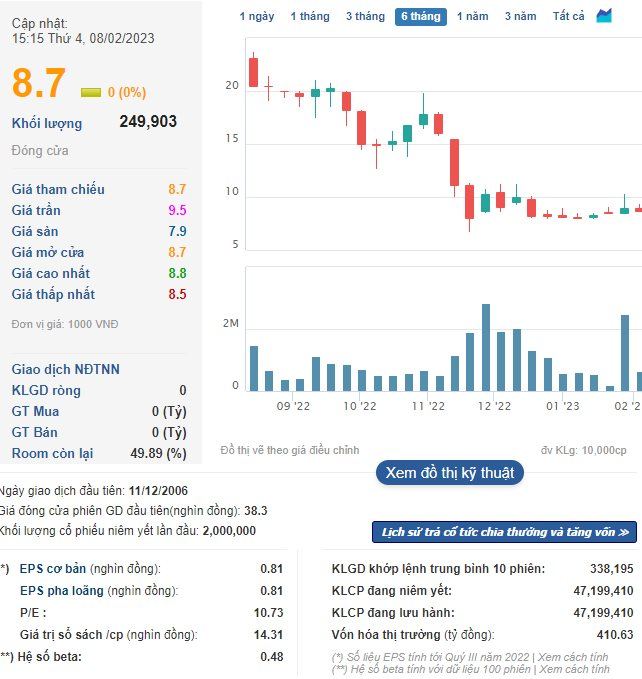Switch chart to 1 tháng range
Screen dimensions: 642x679
click(x=310, y=17)
